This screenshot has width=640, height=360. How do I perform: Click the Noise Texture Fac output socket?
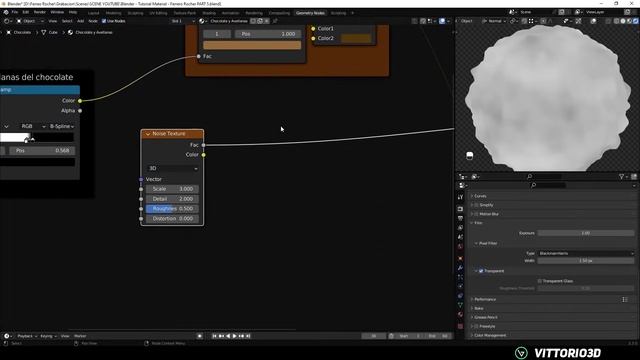coord(204,145)
